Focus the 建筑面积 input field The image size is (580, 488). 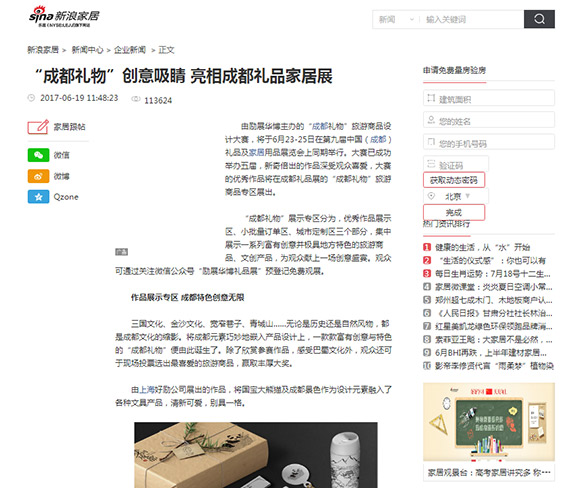(x=489, y=98)
